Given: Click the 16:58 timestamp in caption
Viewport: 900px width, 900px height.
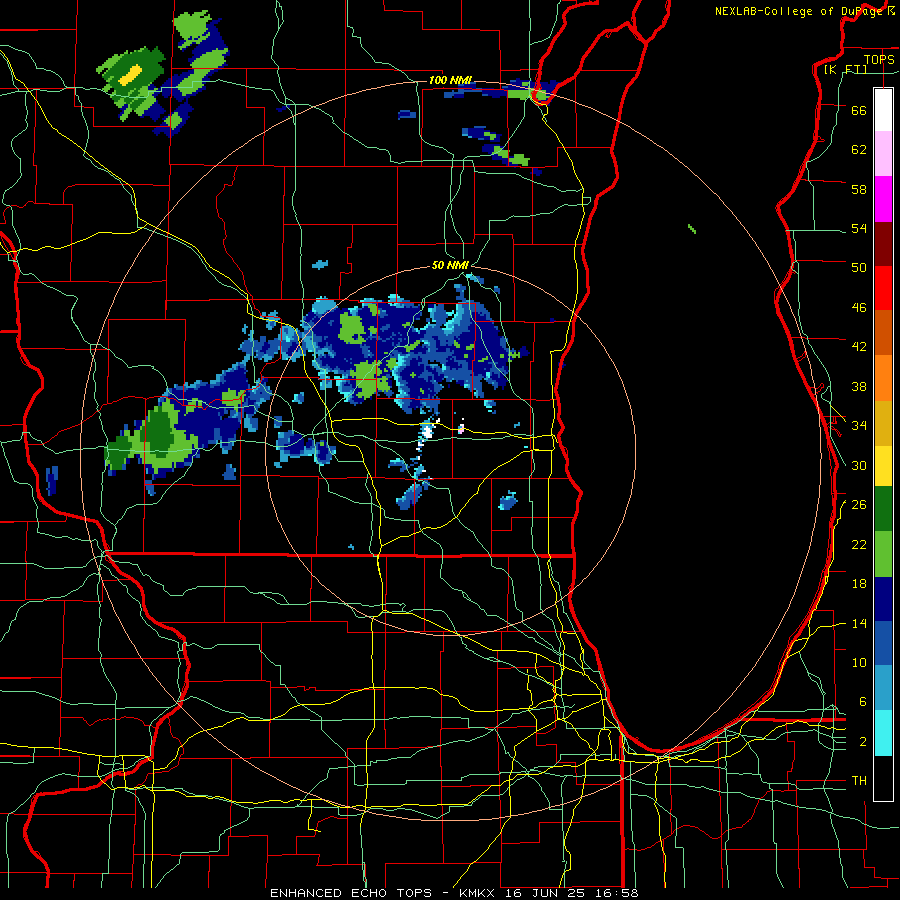Looking at the screenshot, I should coord(617,893).
